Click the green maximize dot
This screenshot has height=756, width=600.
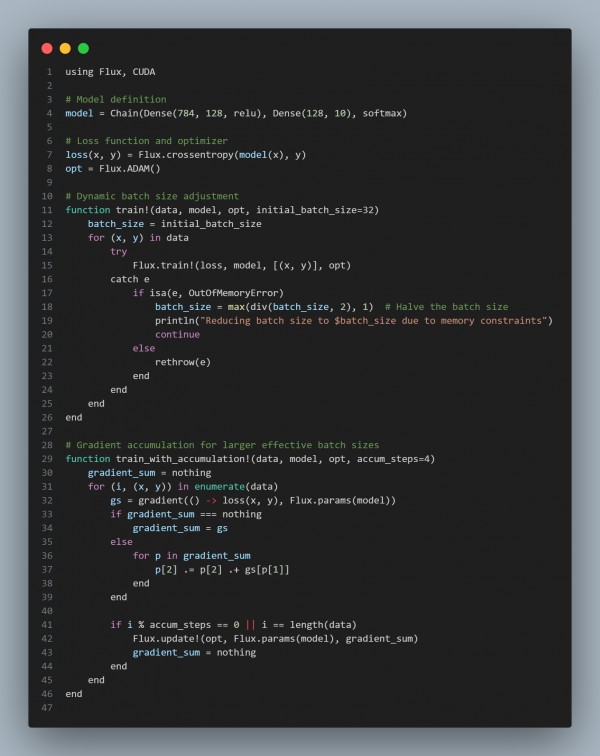pyautogui.click(x=83, y=48)
